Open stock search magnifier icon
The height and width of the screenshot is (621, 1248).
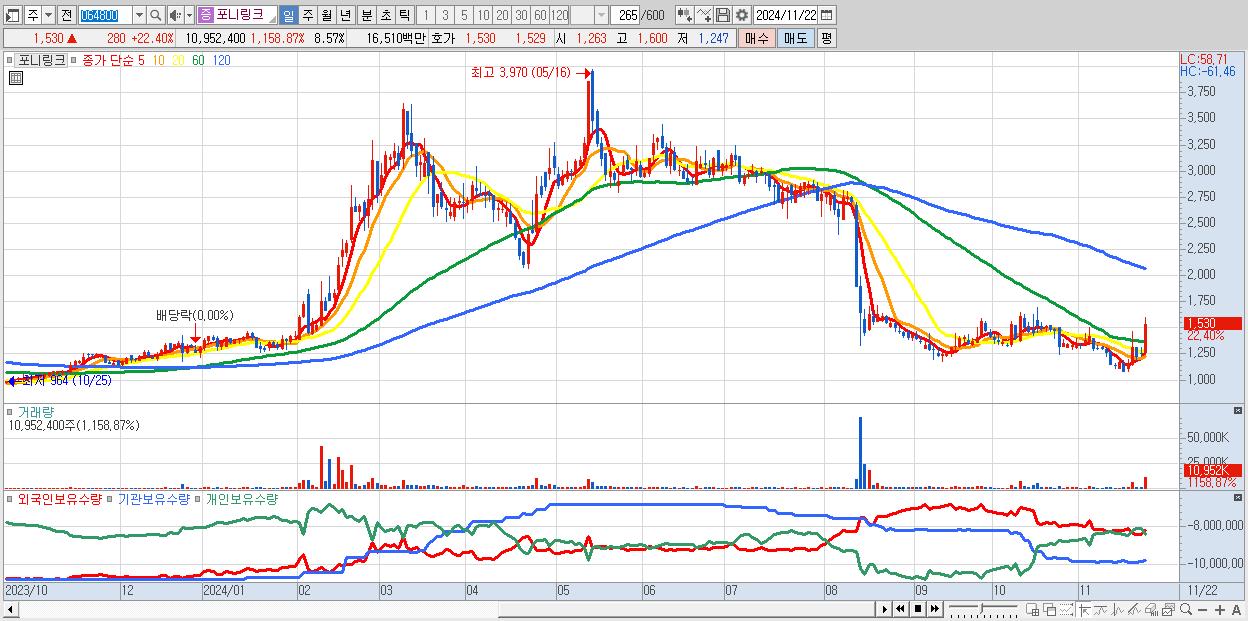click(x=157, y=15)
